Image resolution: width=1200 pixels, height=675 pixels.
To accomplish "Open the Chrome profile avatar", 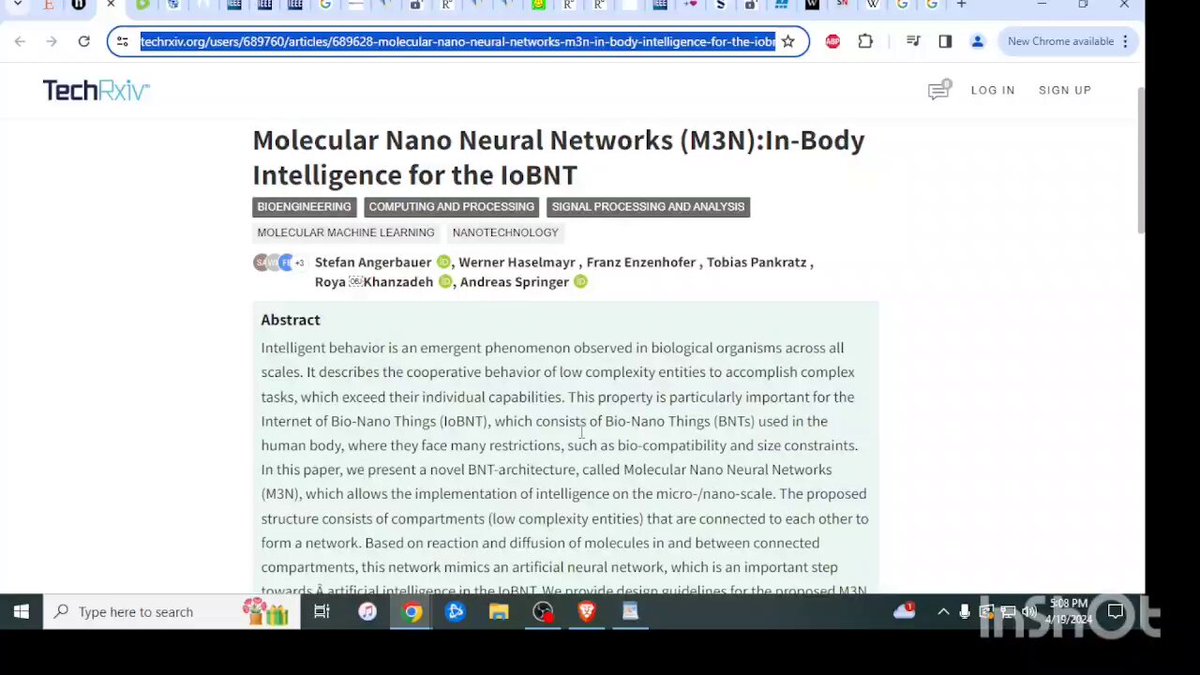I will coord(978,42).
